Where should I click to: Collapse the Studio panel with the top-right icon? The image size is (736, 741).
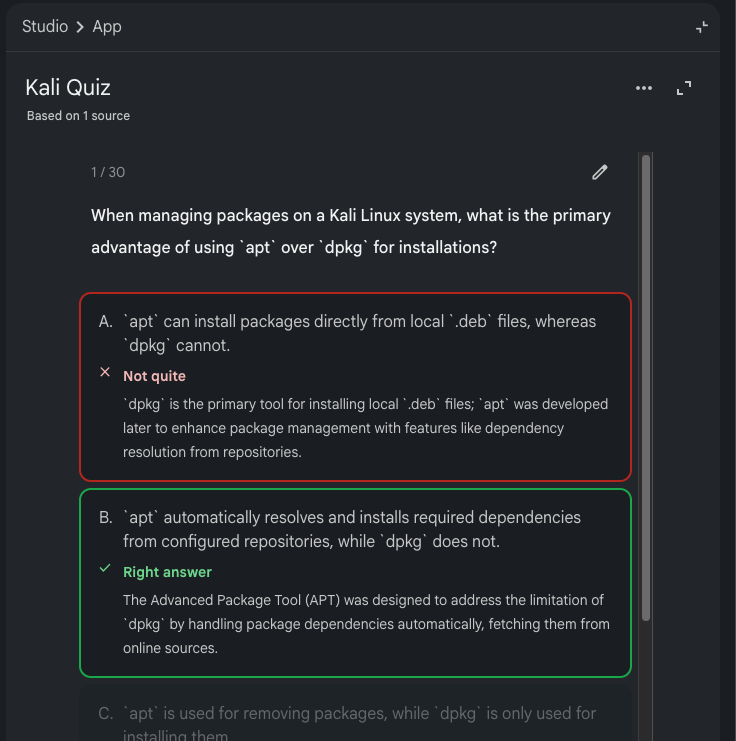point(702,27)
